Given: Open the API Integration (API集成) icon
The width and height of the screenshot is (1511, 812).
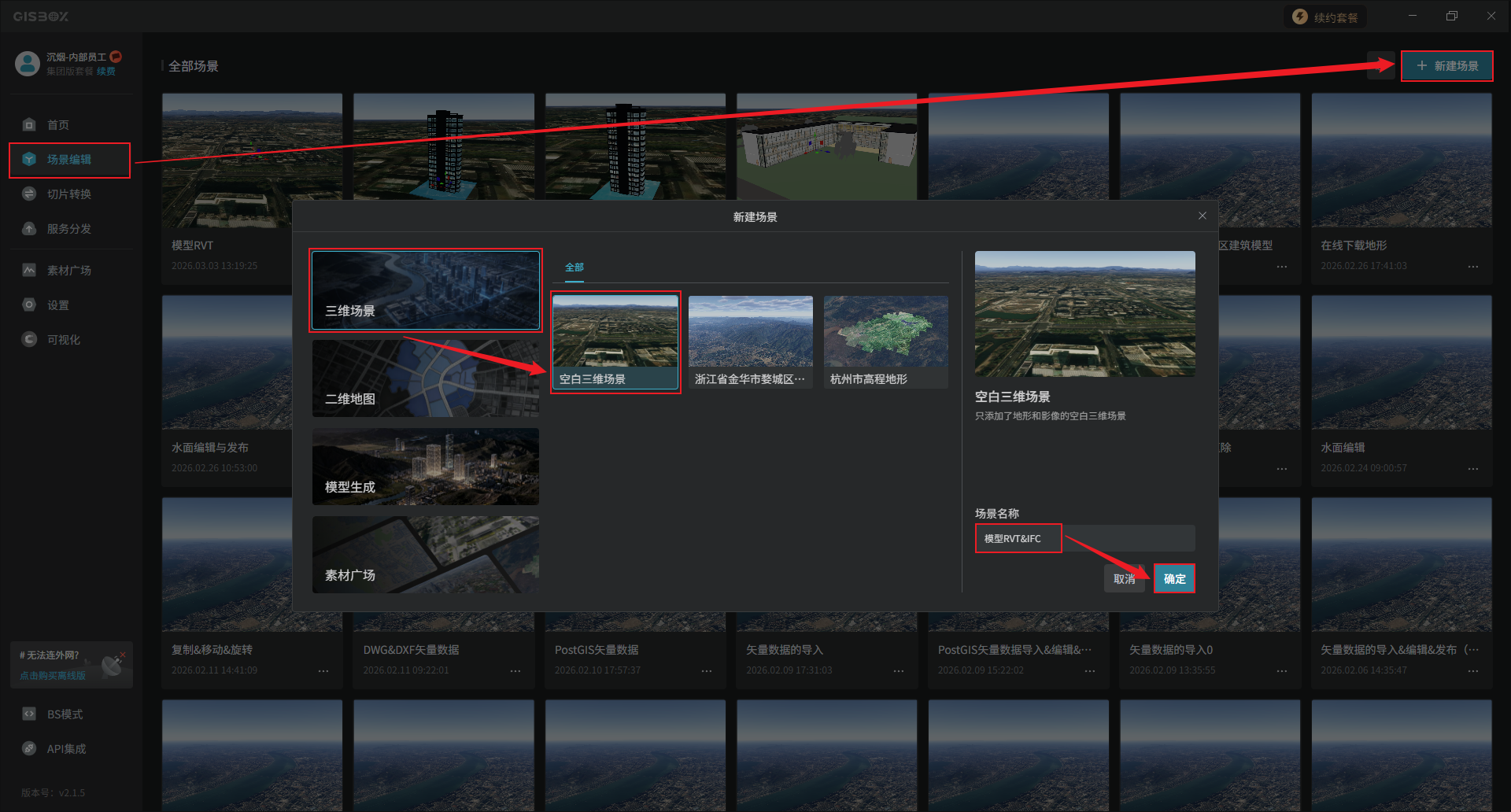Looking at the screenshot, I should (x=29, y=749).
